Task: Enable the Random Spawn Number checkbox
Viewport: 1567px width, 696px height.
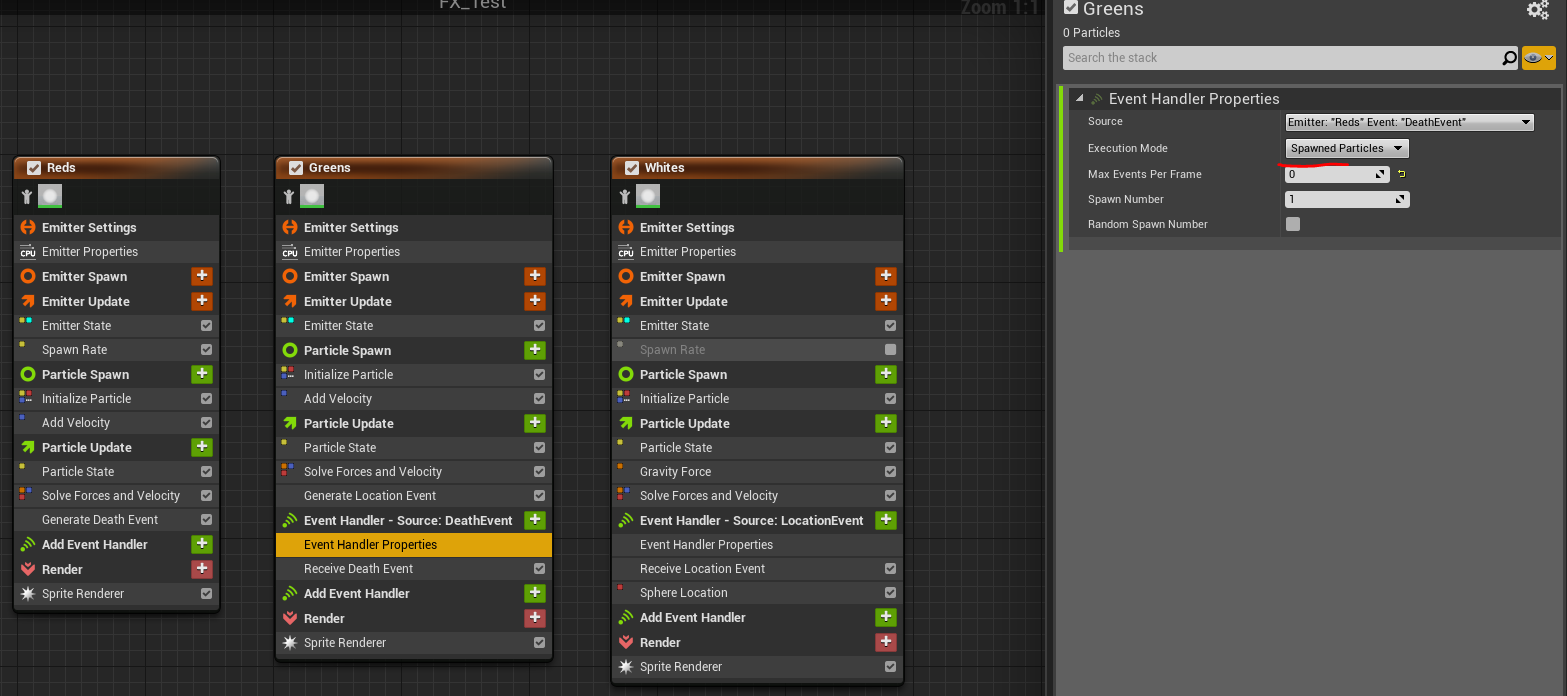Action: 1293,224
